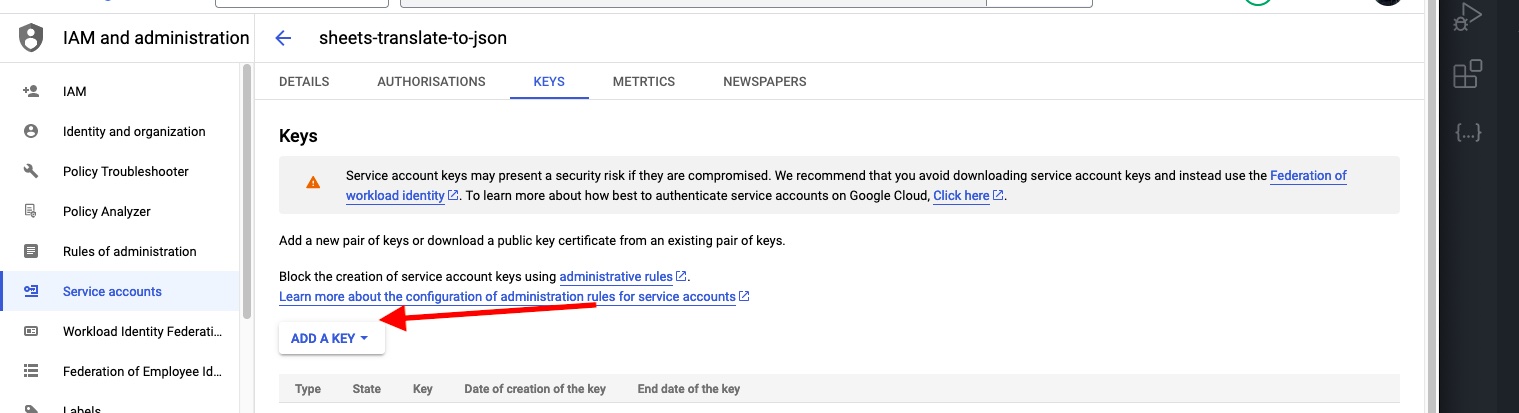Open 'Learn more about the configuration' link
The width and height of the screenshot is (1519, 413).
click(x=507, y=297)
